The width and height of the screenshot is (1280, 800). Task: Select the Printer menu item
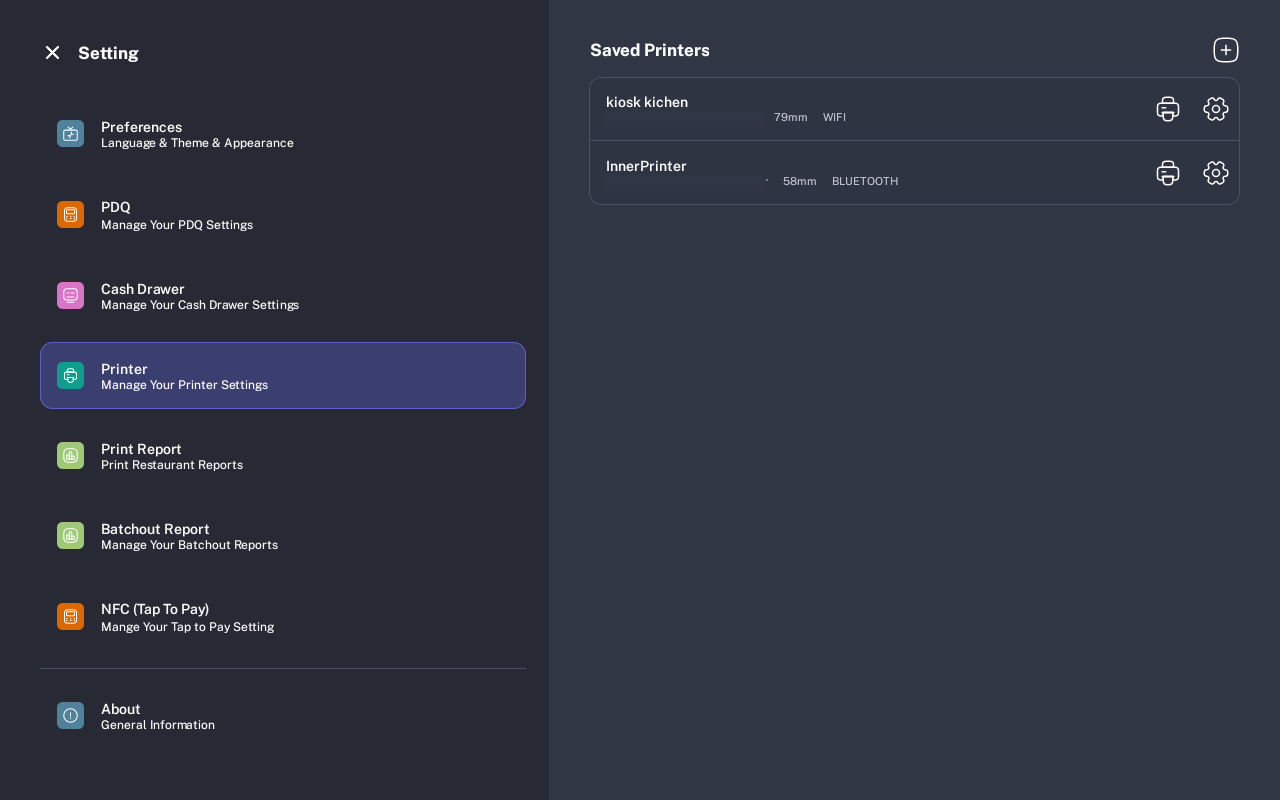point(283,375)
